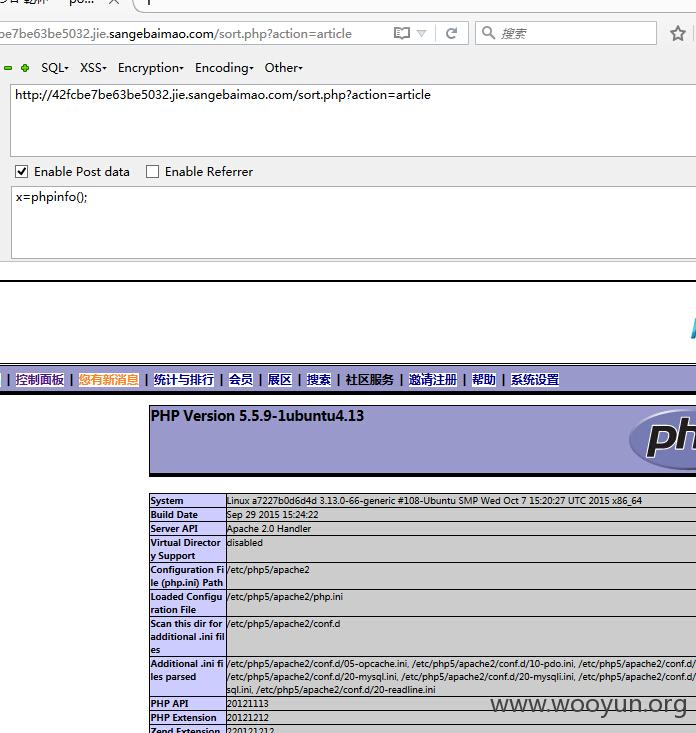Image resolution: width=696 pixels, height=733 pixels.
Task: Click inside the HackBar URL textarea
Action: click(x=353, y=121)
